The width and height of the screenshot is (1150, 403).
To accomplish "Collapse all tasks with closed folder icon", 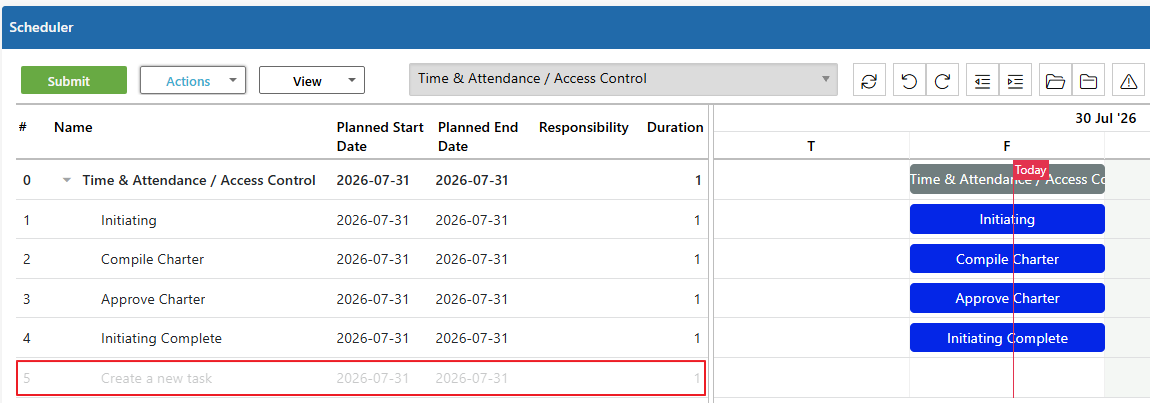I will (x=1088, y=81).
